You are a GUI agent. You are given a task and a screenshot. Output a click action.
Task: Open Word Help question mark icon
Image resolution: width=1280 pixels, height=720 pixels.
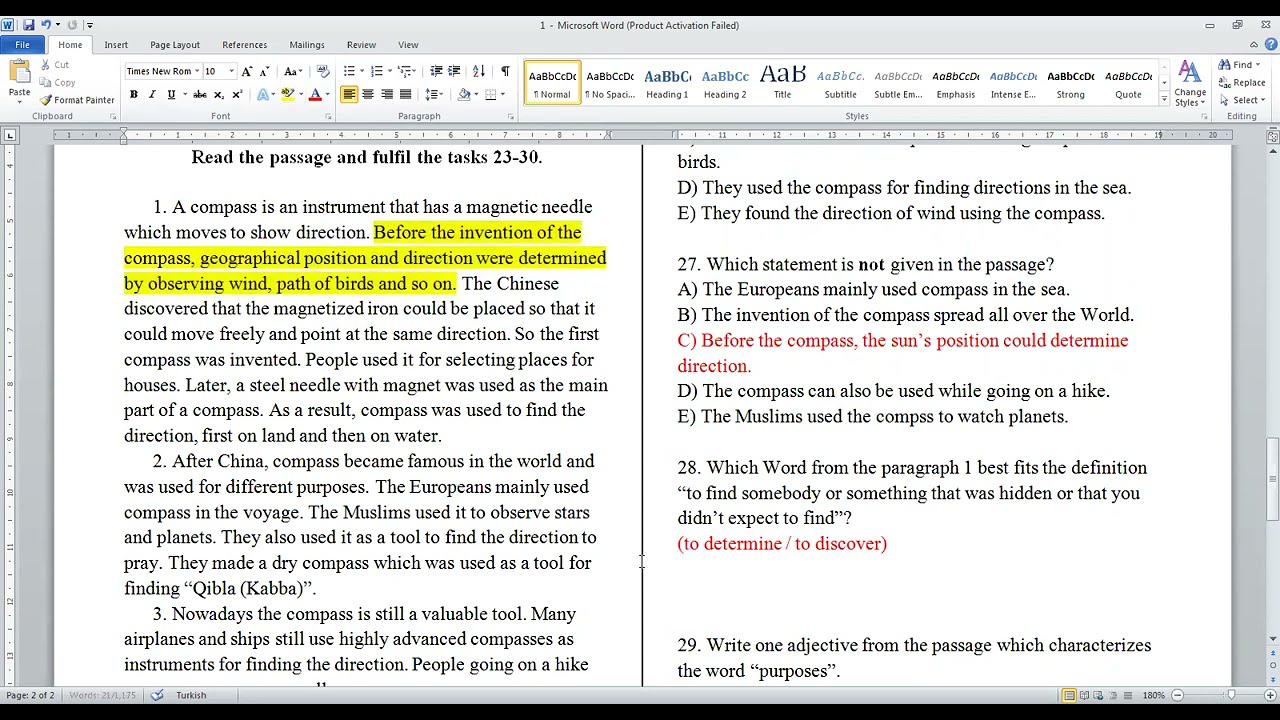point(1271,45)
